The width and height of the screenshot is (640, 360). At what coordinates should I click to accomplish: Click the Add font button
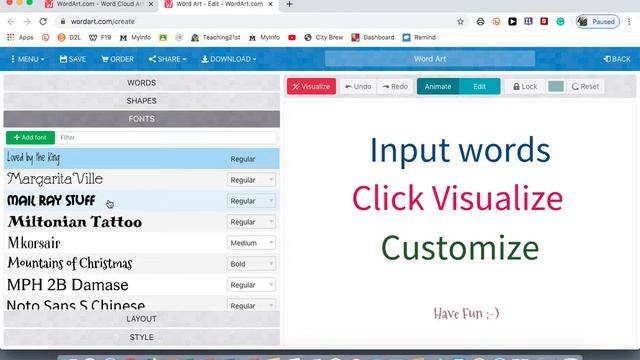tap(30, 138)
